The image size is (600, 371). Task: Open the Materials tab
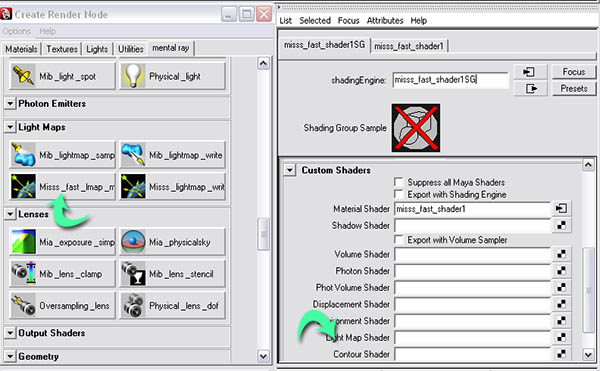pyautogui.click(x=21, y=49)
